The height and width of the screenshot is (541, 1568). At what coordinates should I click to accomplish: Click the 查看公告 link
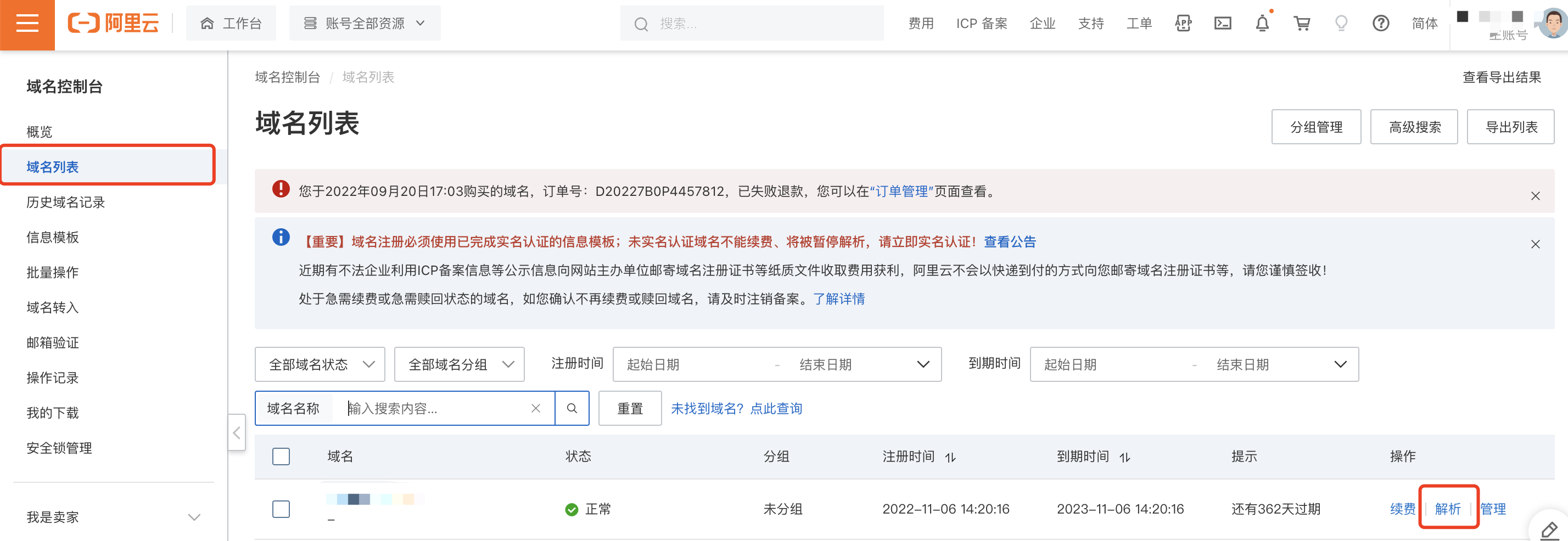[1010, 242]
